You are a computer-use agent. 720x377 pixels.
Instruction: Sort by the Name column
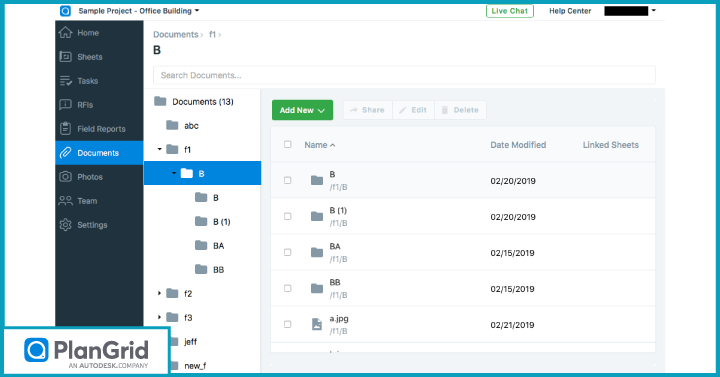point(320,145)
